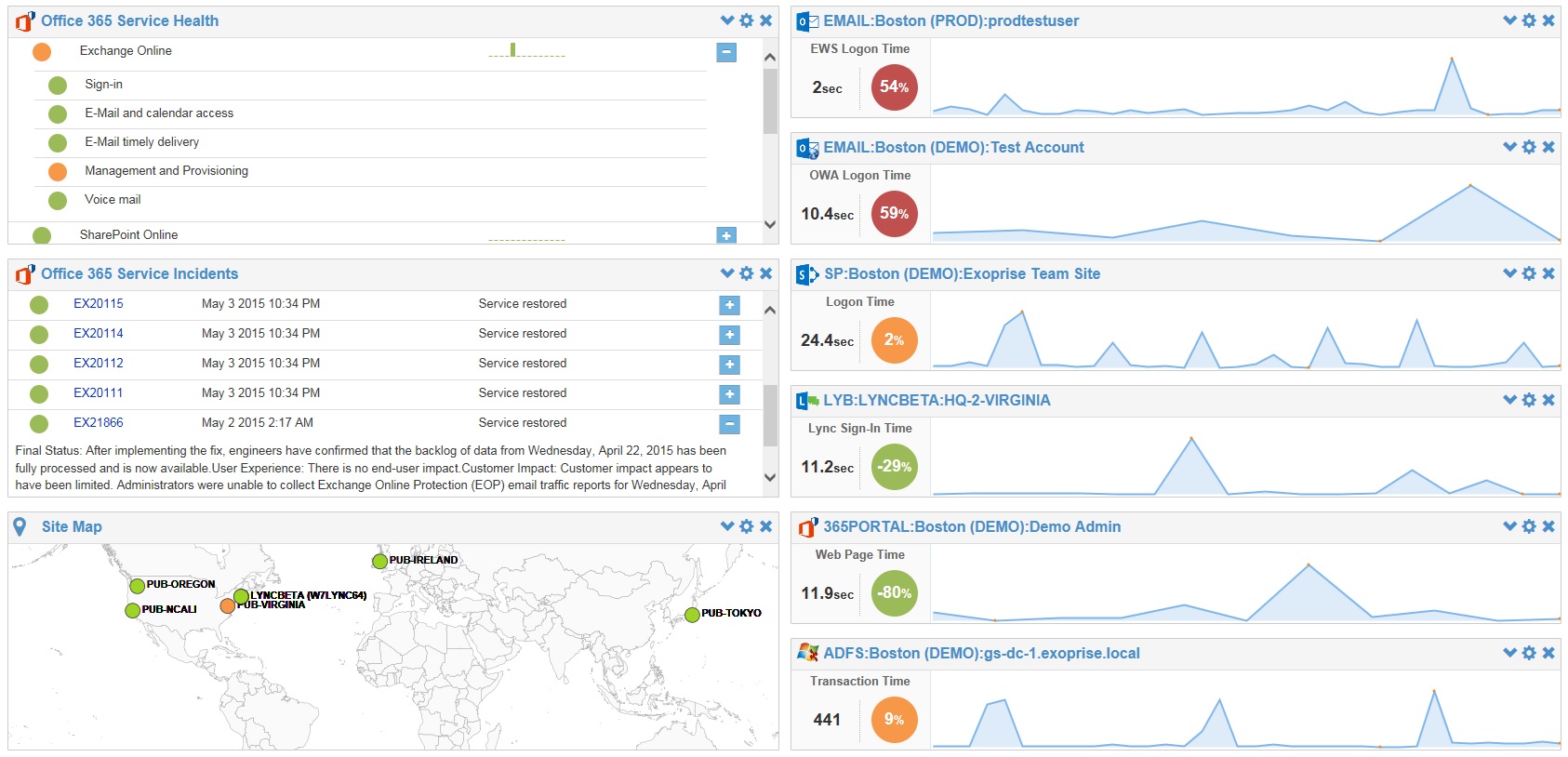Collapse details for incident EX21866
Screen dimensions: 1568x757
click(x=729, y=424)
